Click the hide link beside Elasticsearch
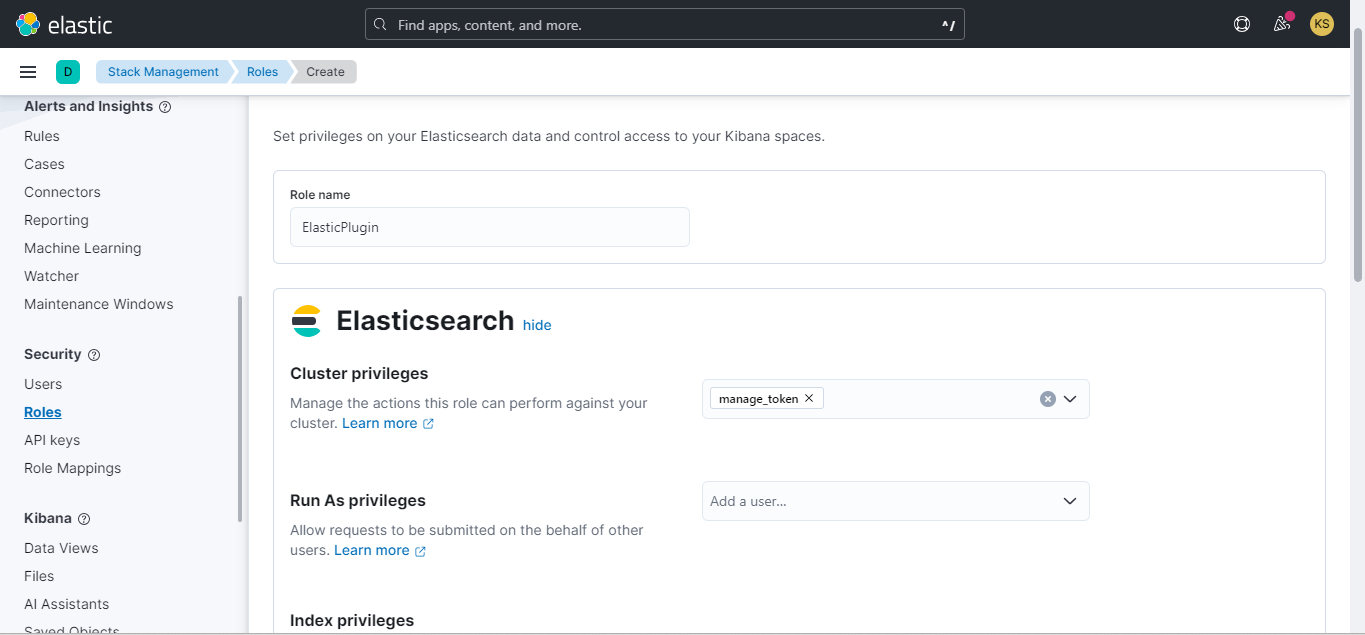The width and height of the screenshot is (1365, 635). (x=537, y=325)
